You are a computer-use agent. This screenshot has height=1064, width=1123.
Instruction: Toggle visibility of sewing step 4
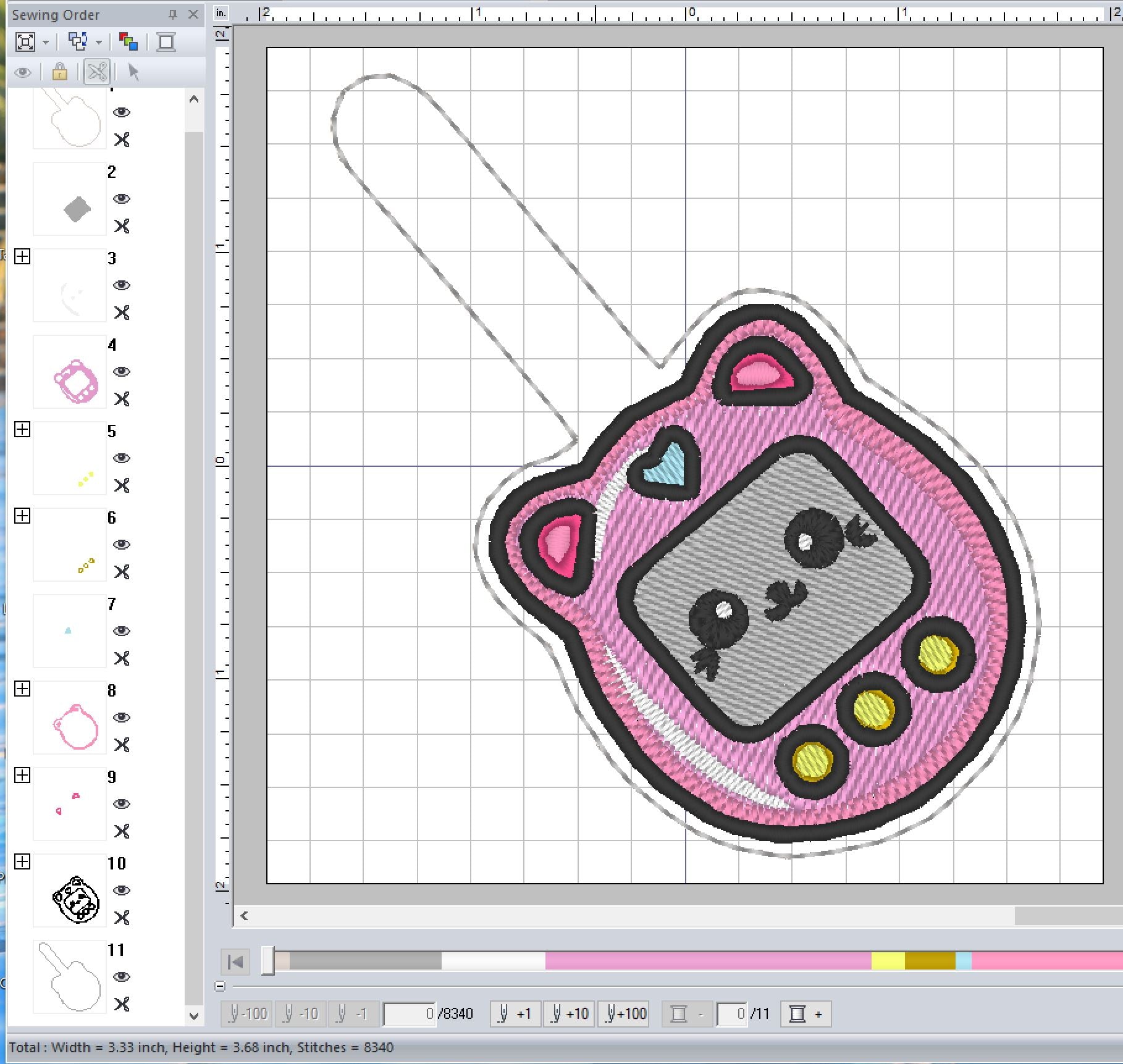[x=123, y=372]
